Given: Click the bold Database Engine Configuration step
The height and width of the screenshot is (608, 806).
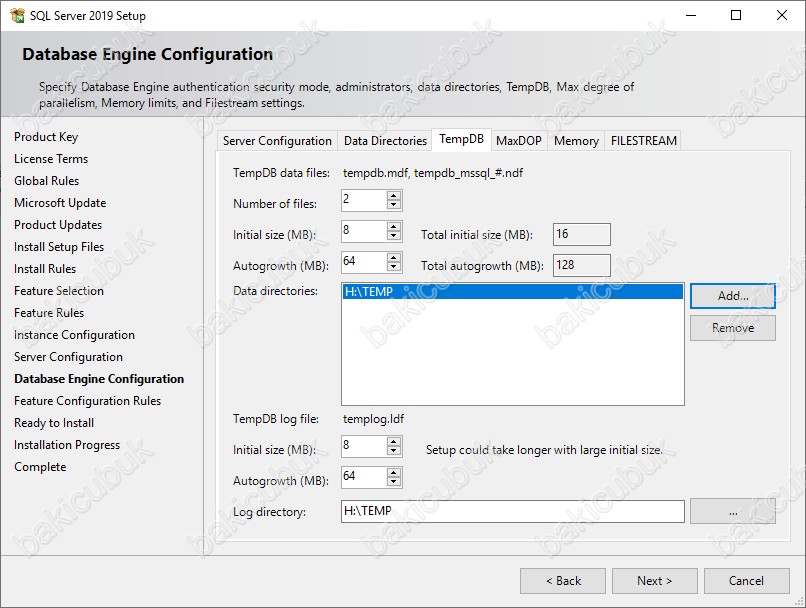Looking at the screenshot, I should (99, 379).
